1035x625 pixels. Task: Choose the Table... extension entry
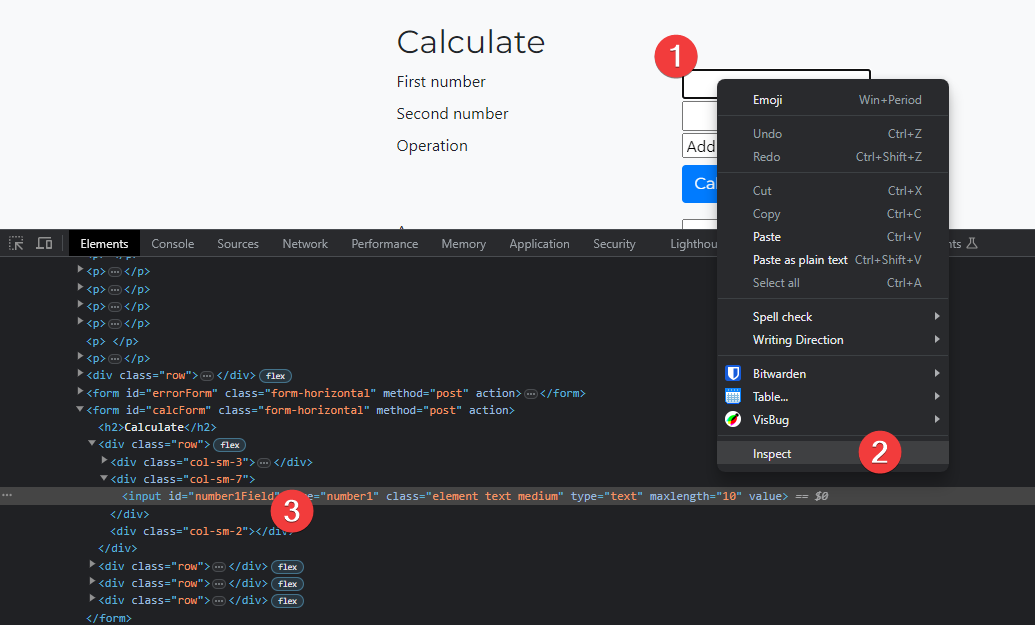(770, 397)
